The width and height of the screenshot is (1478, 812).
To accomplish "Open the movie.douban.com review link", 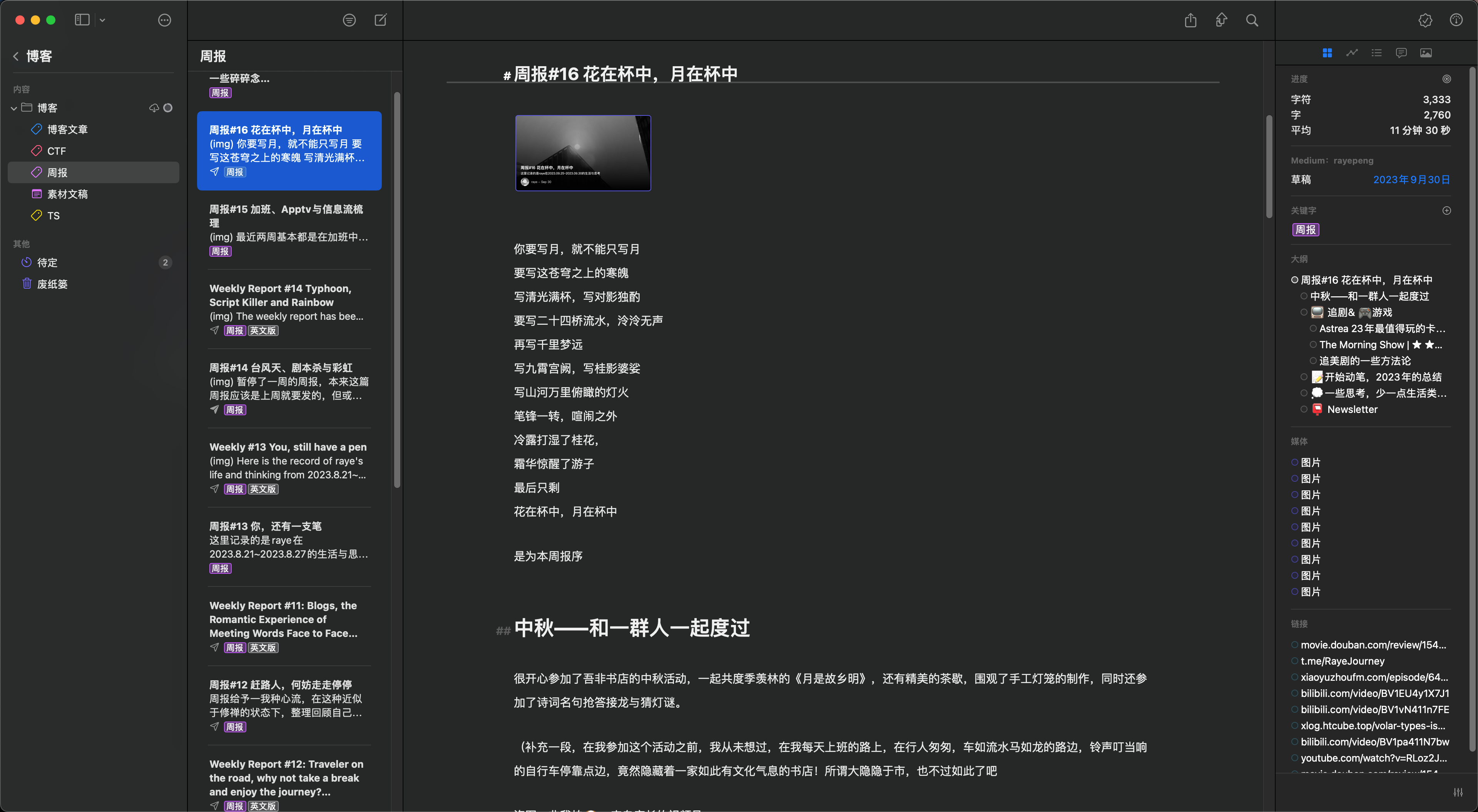I will [x=1374, y=645].
